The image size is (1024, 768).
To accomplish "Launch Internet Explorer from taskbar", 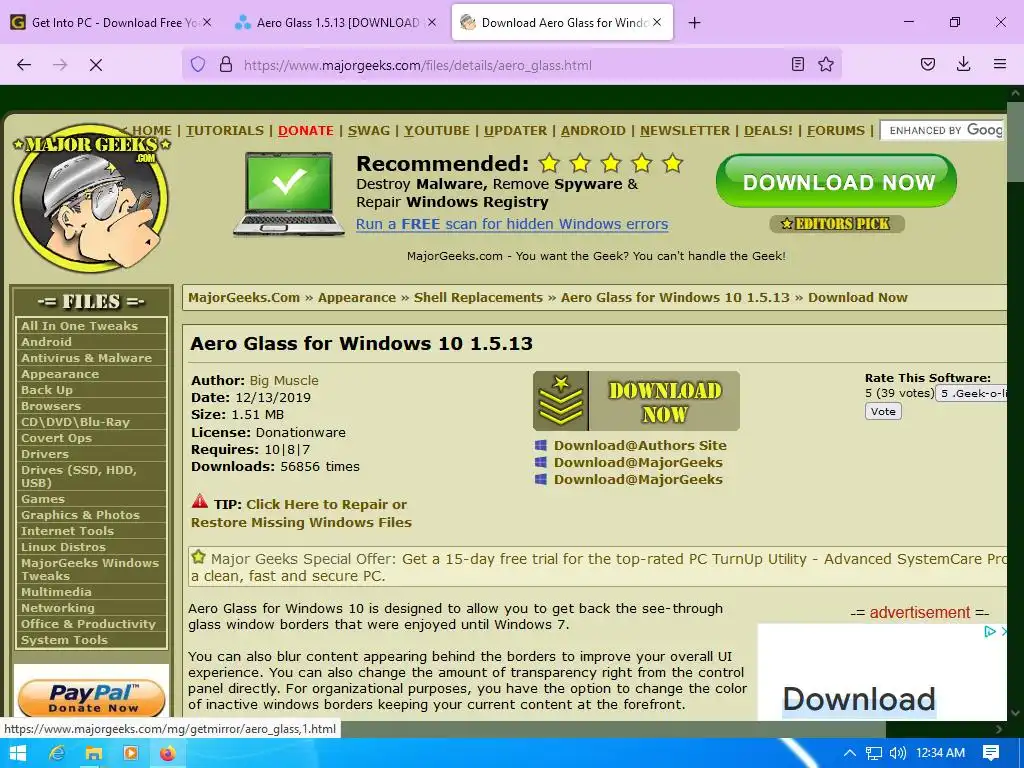I will click(x=57, y=753).
